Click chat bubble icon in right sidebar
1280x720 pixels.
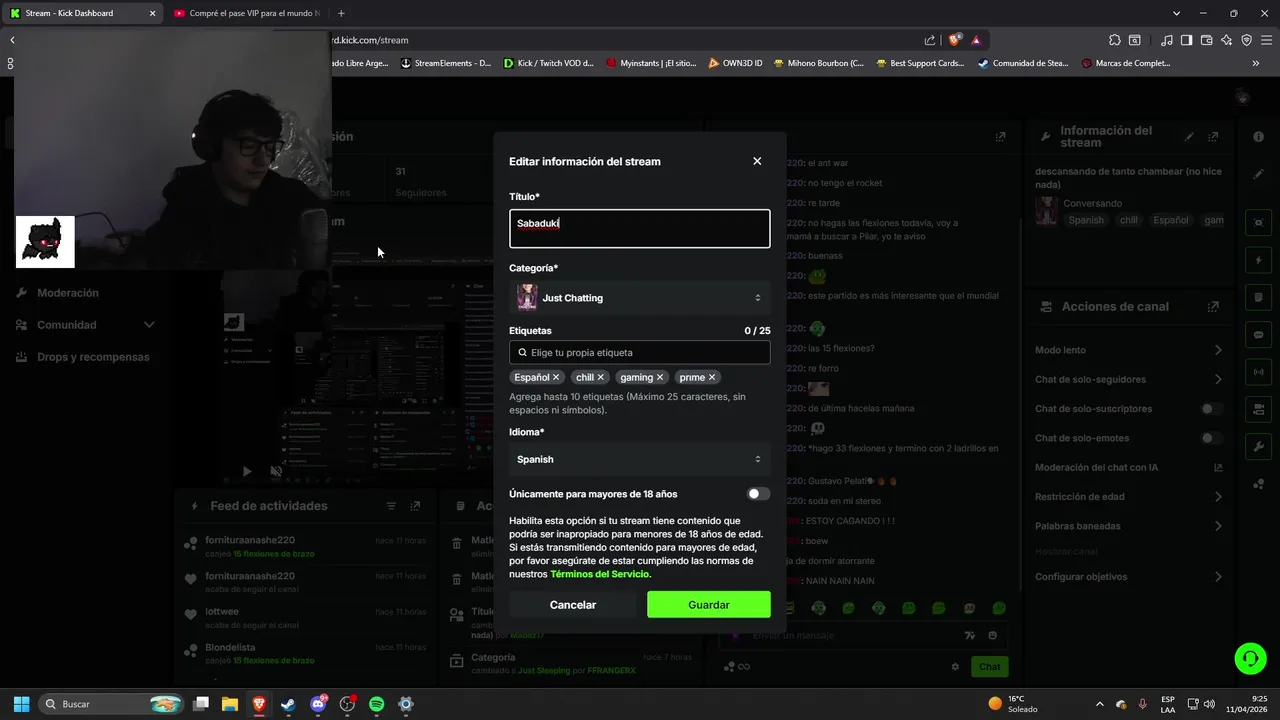click(x=1258, y=335)
